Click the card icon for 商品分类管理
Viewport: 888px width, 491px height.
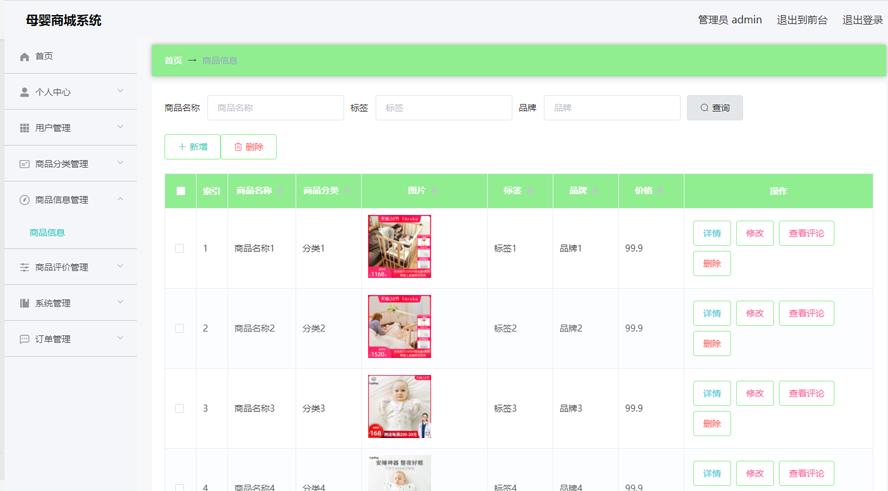24,164
